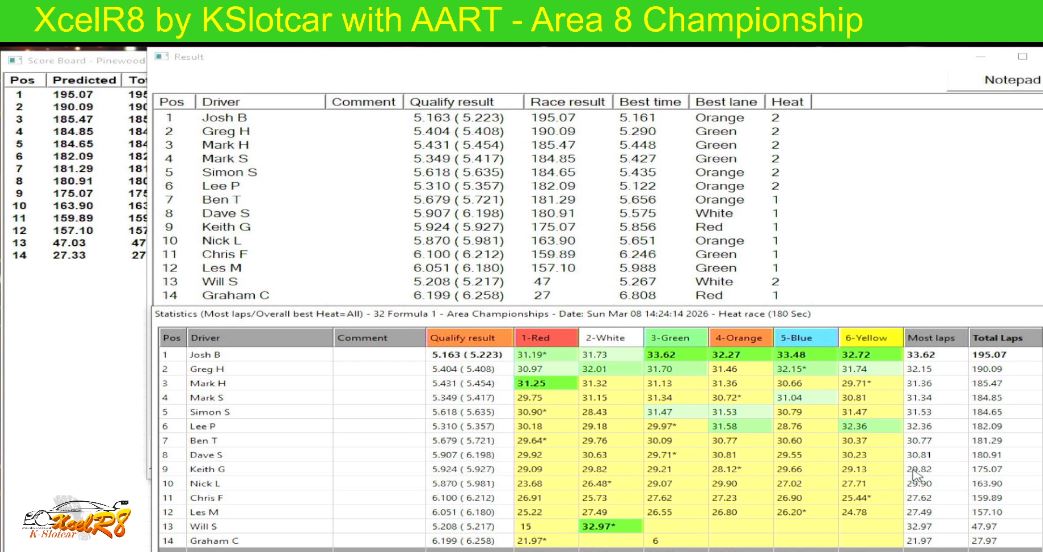
Task: Click the 6-Yellow lane header
Action: (870, 338)
